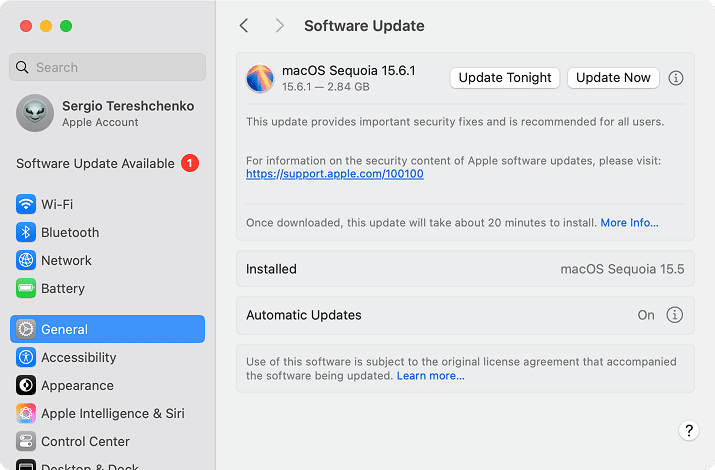
Task: Select Accessibility in the sidebar
Action: tap(108, 357)
